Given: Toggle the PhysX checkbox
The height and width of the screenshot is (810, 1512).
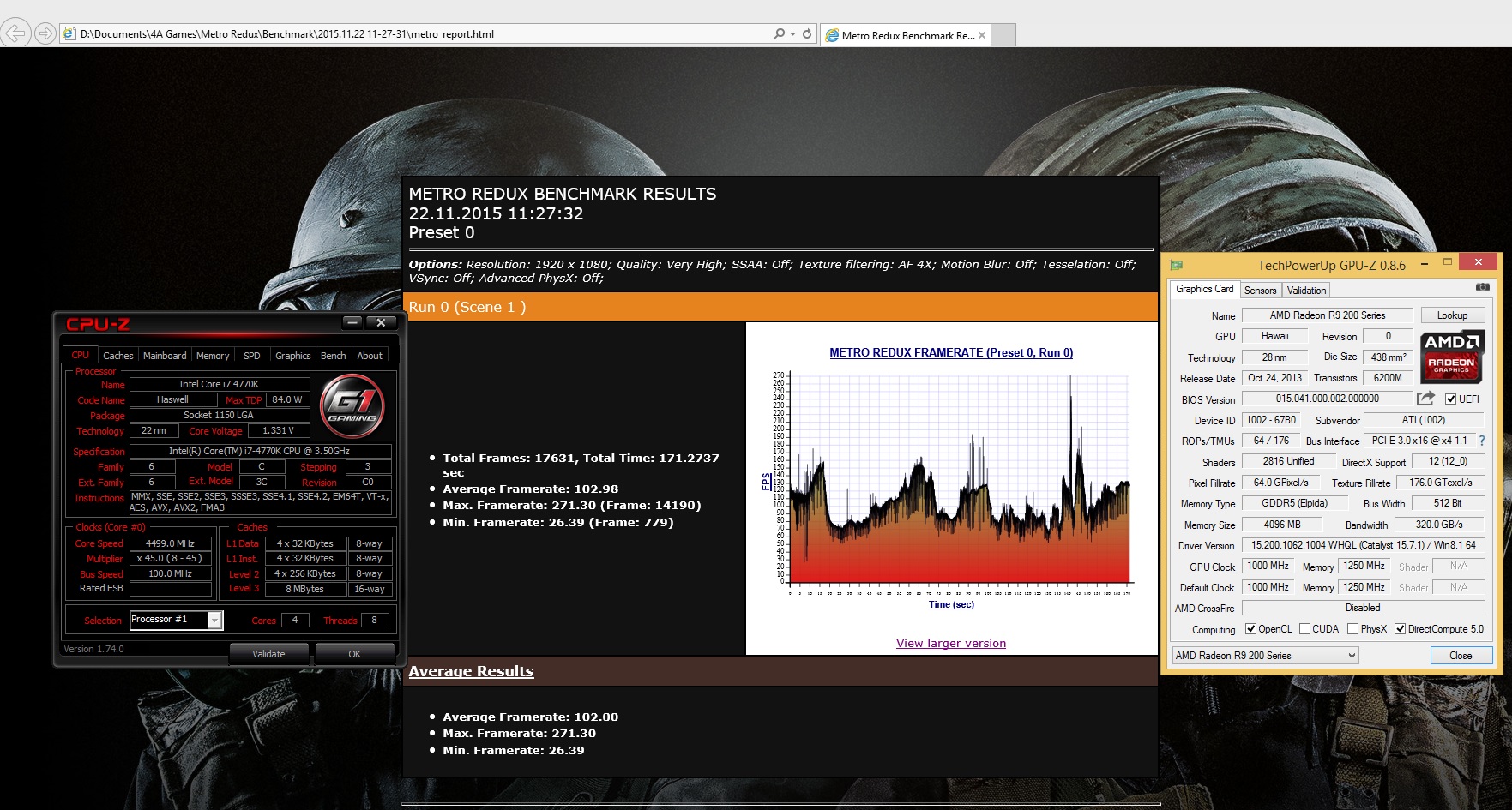Looking at the screenshot, I should [1352, 629].
